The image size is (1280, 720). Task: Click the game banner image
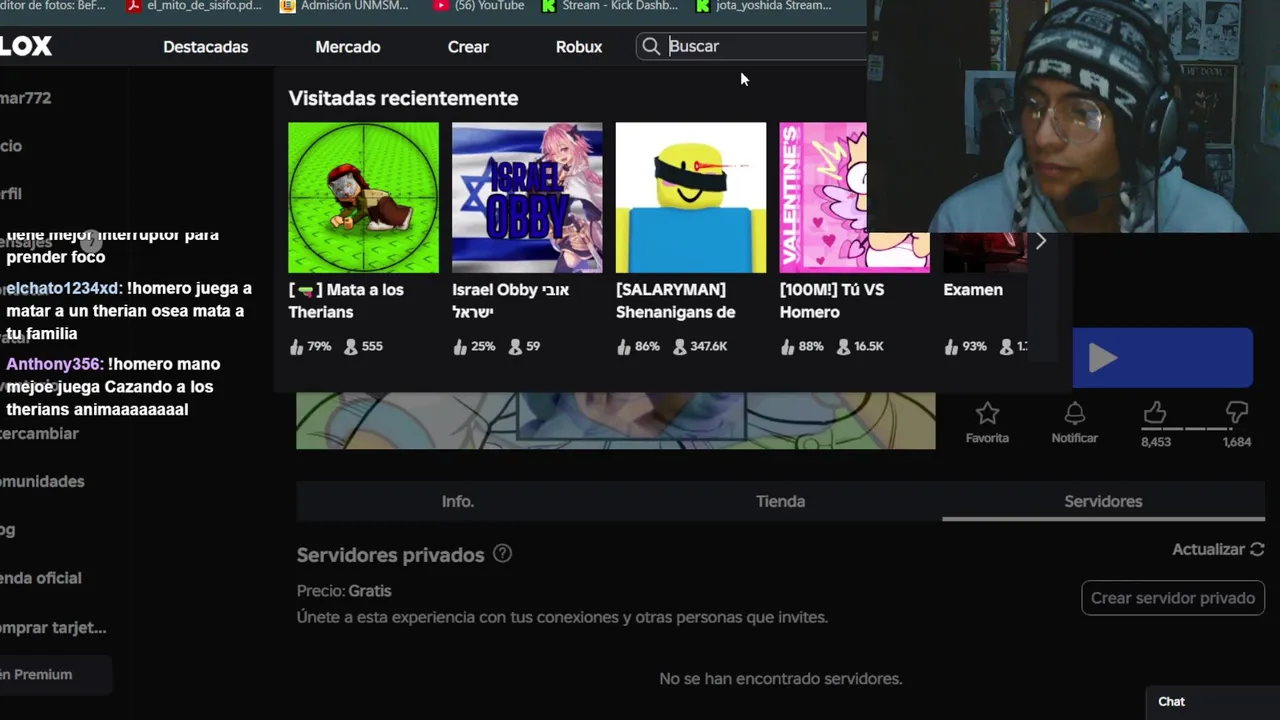tap(615, 421)
